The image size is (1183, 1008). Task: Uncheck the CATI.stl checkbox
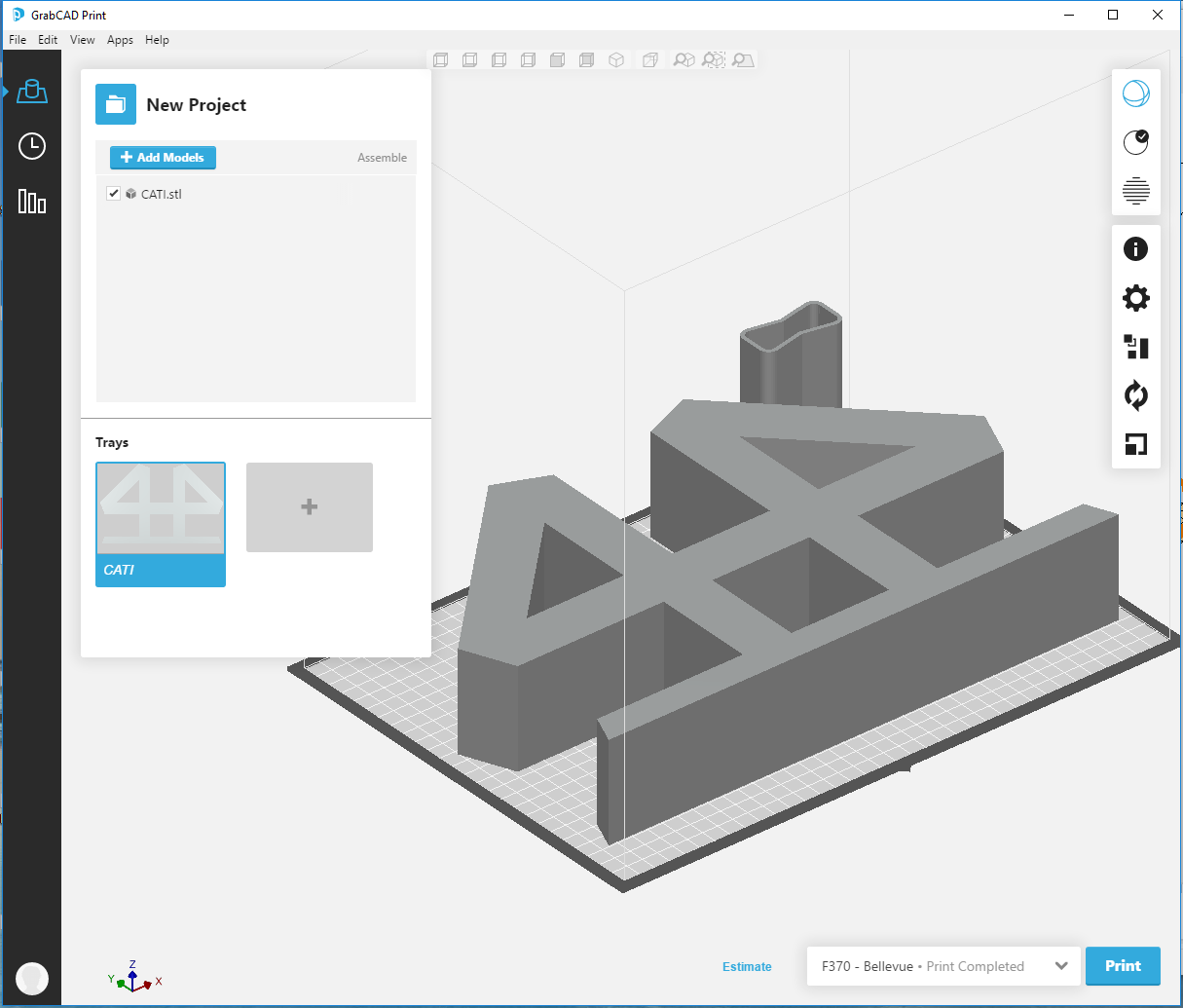click(114, 193)
